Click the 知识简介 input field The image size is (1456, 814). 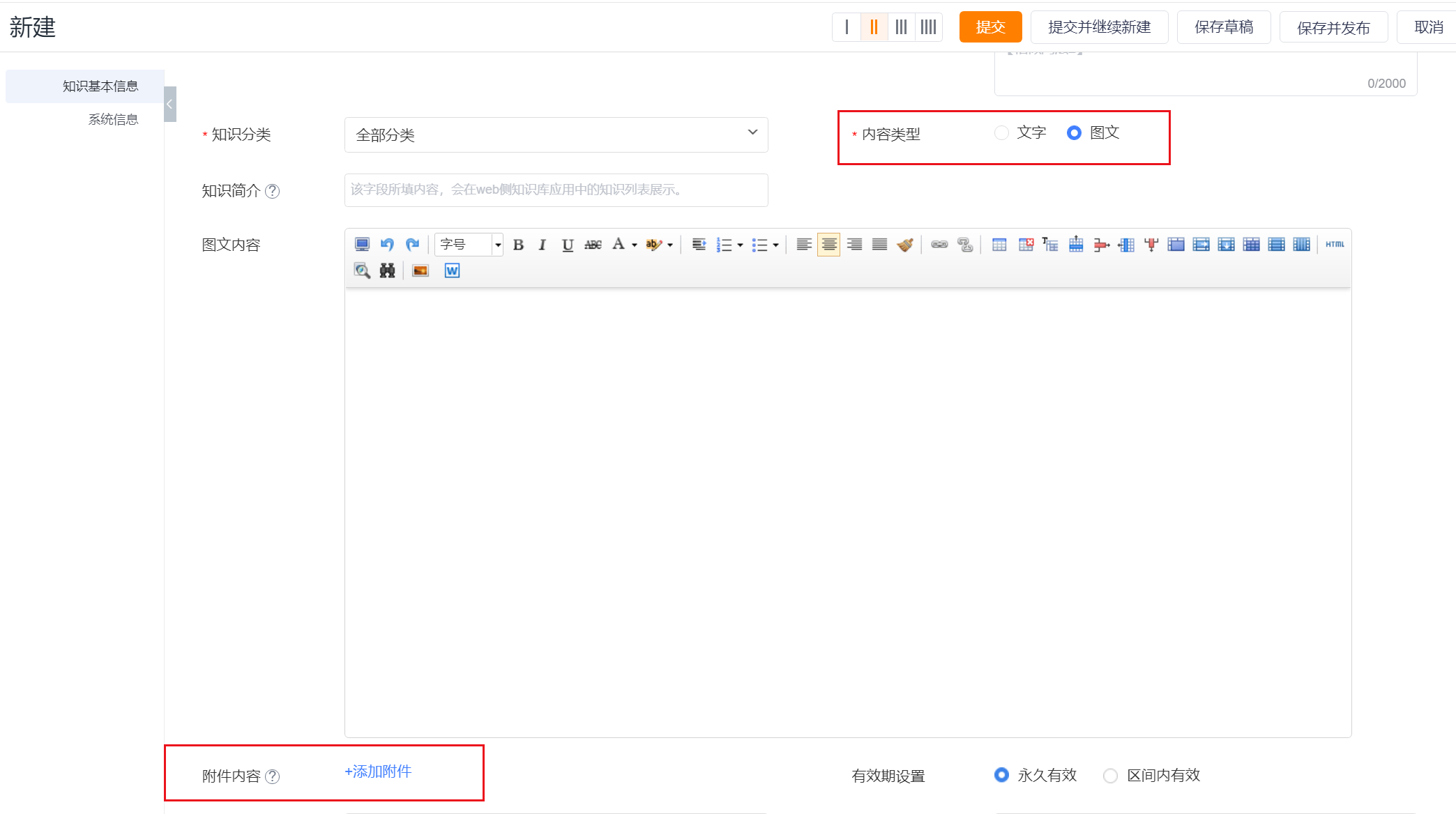point(556,190)
